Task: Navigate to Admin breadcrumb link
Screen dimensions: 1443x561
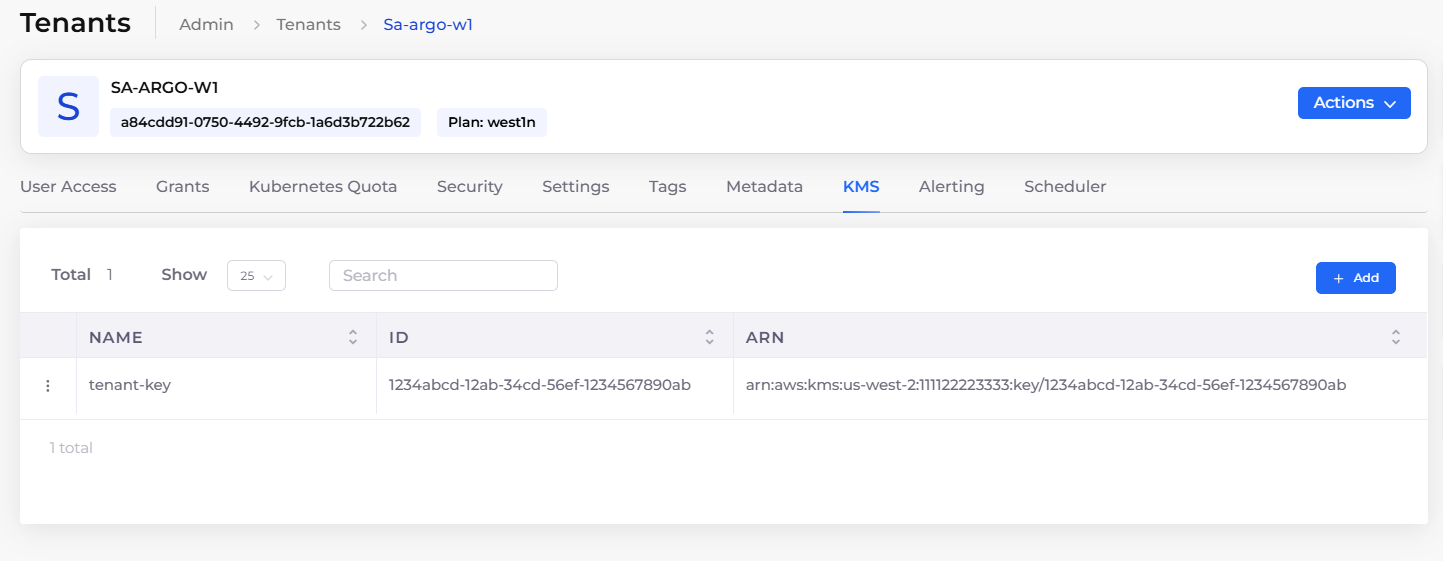Action: (x=206, y=25)
